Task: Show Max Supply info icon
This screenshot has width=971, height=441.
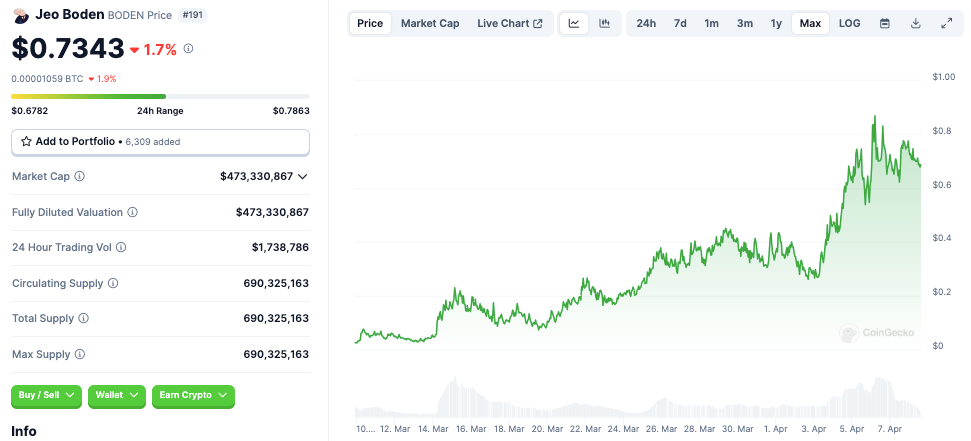Action: click(x=80, y=354)
